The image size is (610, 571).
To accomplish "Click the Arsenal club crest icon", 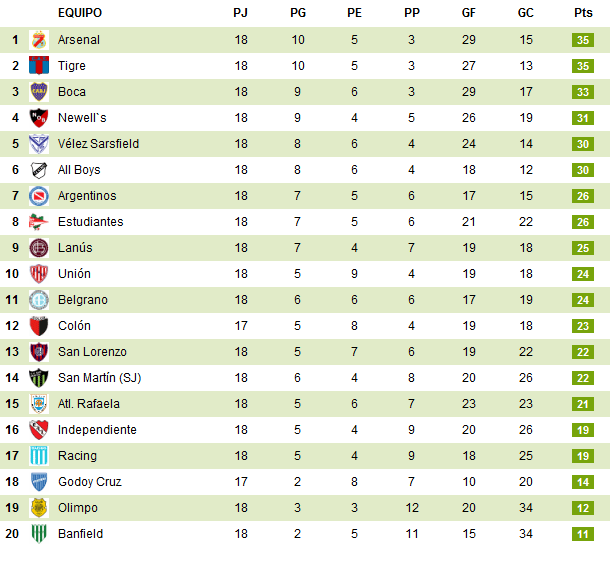I will click(x=39, y=40).
